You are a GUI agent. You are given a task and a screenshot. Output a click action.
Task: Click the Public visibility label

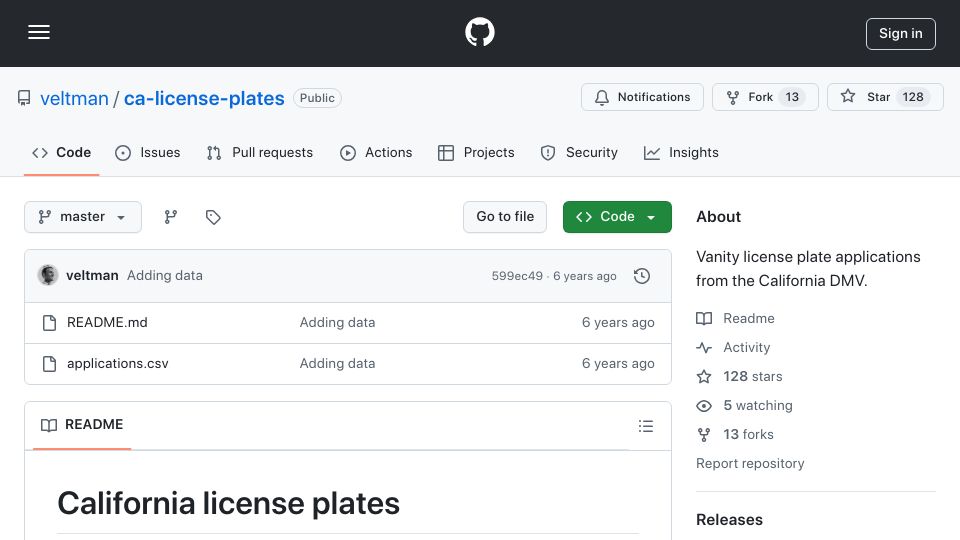pyautogui.click(x=317, y=98)
